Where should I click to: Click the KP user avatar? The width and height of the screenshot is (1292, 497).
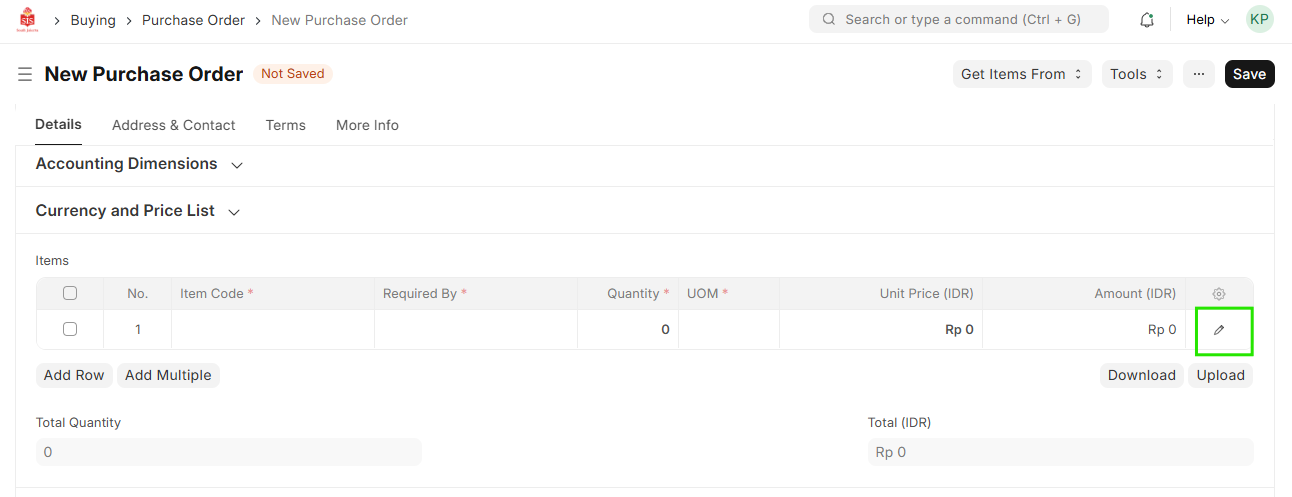[1260, 20]
